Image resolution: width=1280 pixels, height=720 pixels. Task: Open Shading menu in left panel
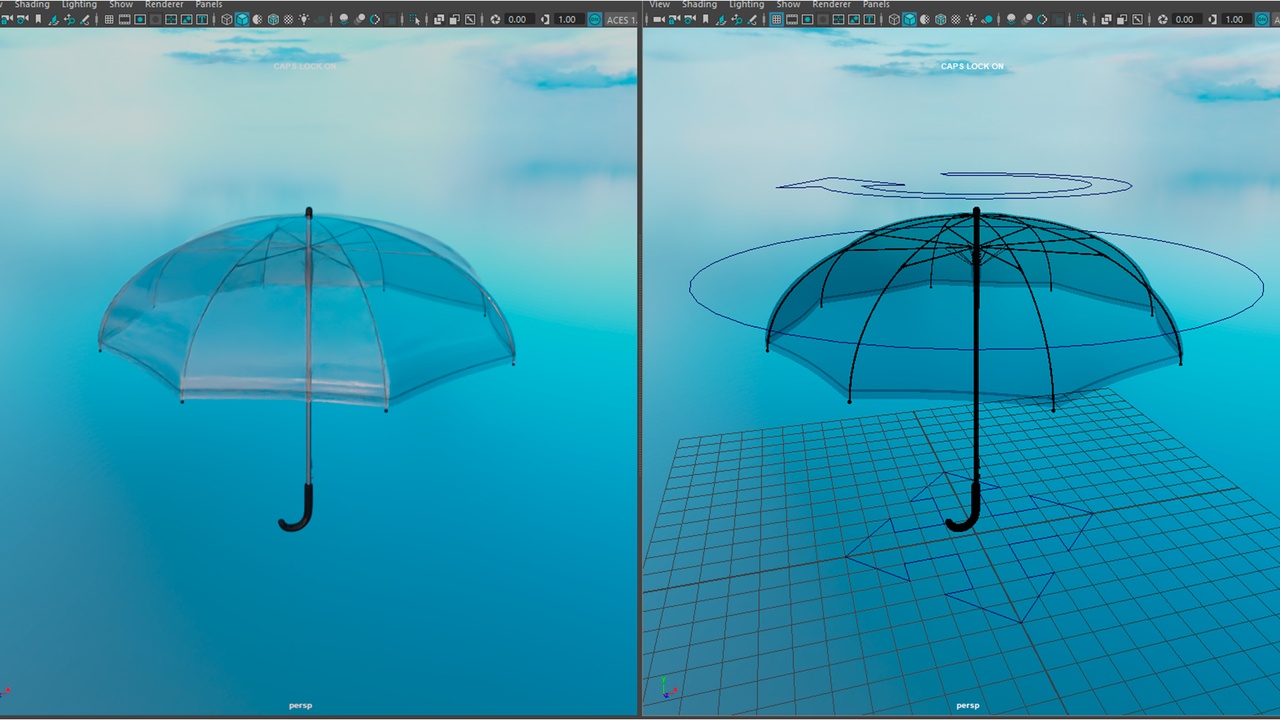[32, 4]
